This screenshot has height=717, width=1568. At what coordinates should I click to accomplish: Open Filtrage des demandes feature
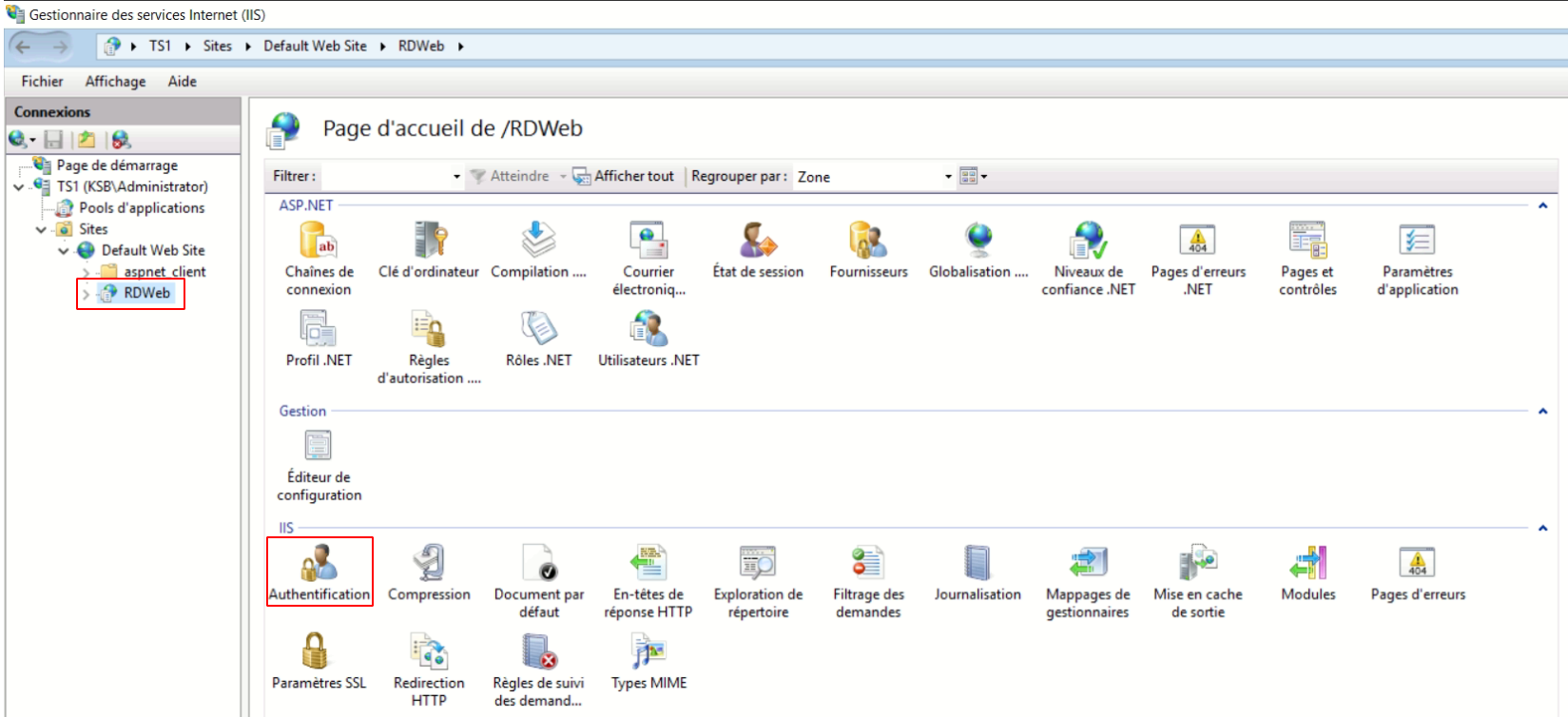coord(867,575)
